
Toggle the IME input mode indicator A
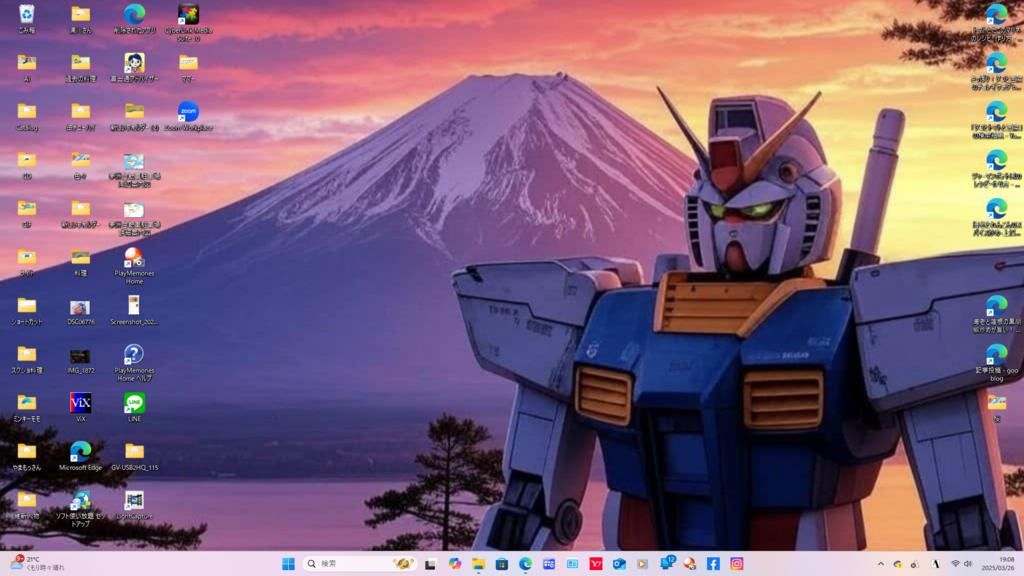point(935,564)
